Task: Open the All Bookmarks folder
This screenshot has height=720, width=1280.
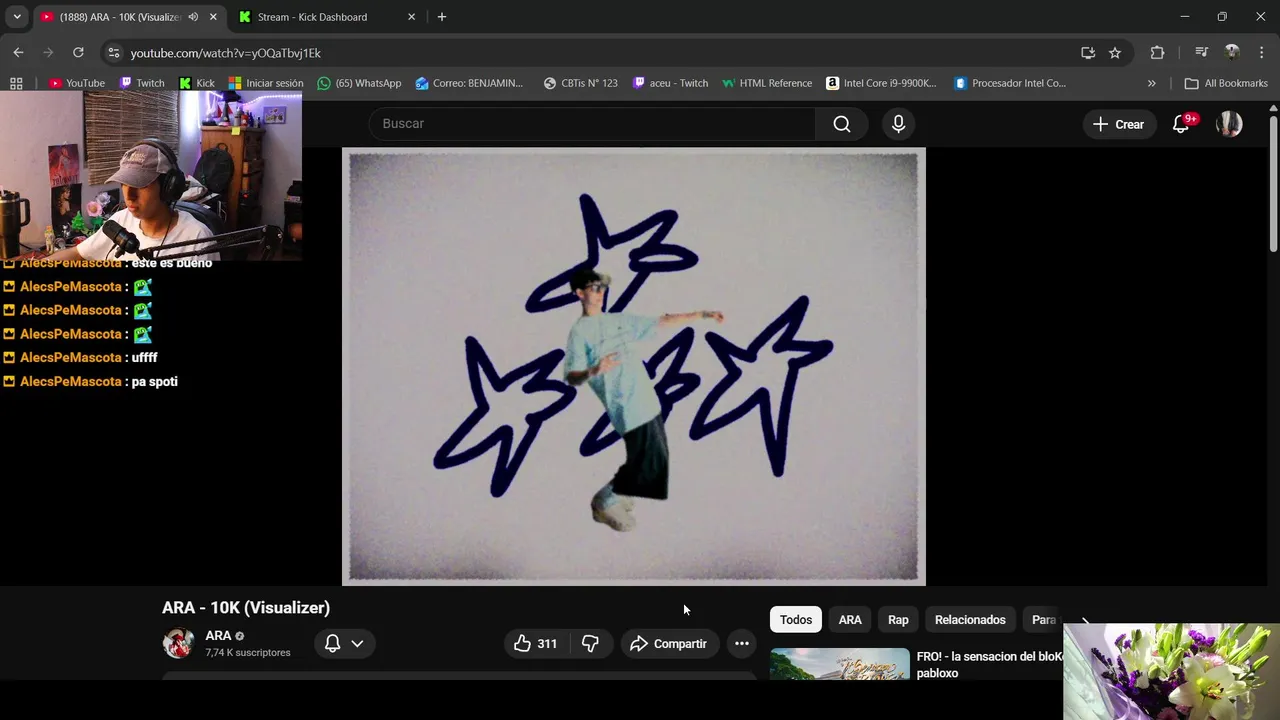Action: pos(1226,83)
